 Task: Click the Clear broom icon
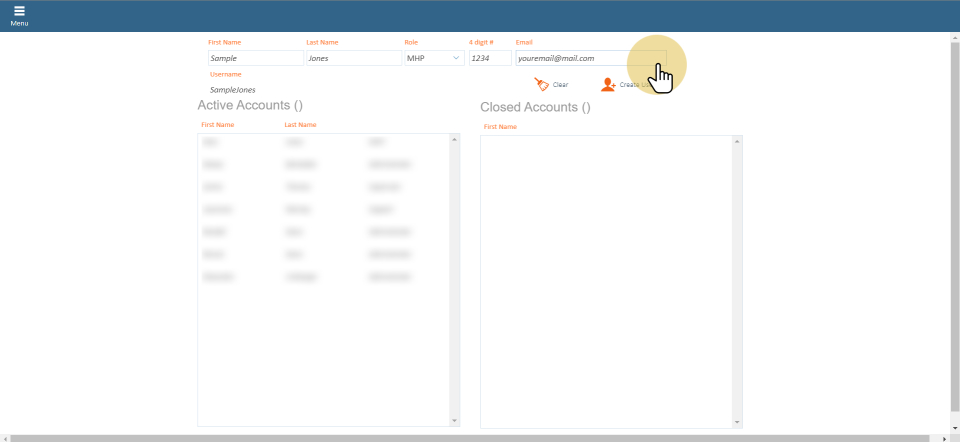click(x=541, y=85)
